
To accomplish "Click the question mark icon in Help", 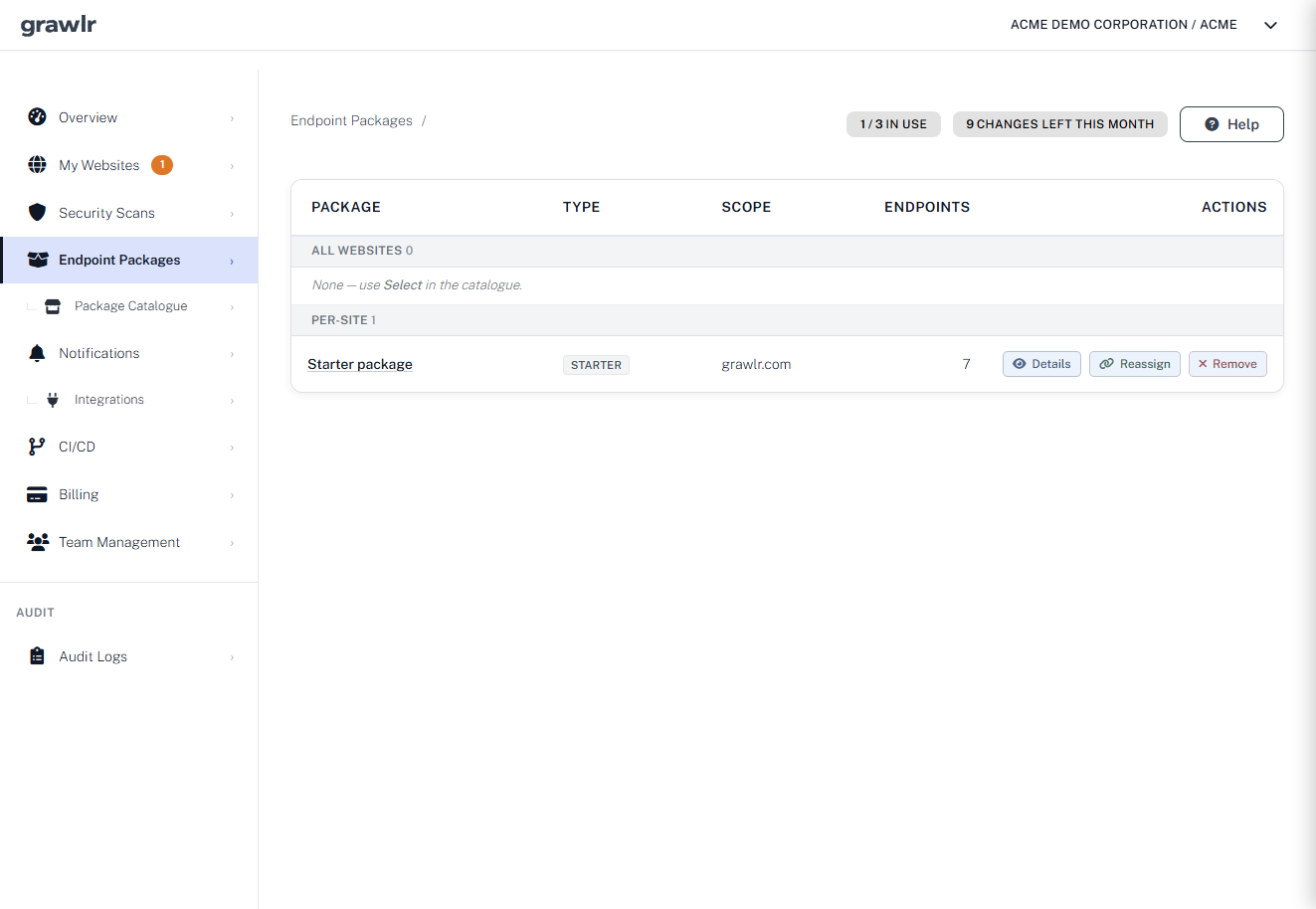I will pos(1212,124).
